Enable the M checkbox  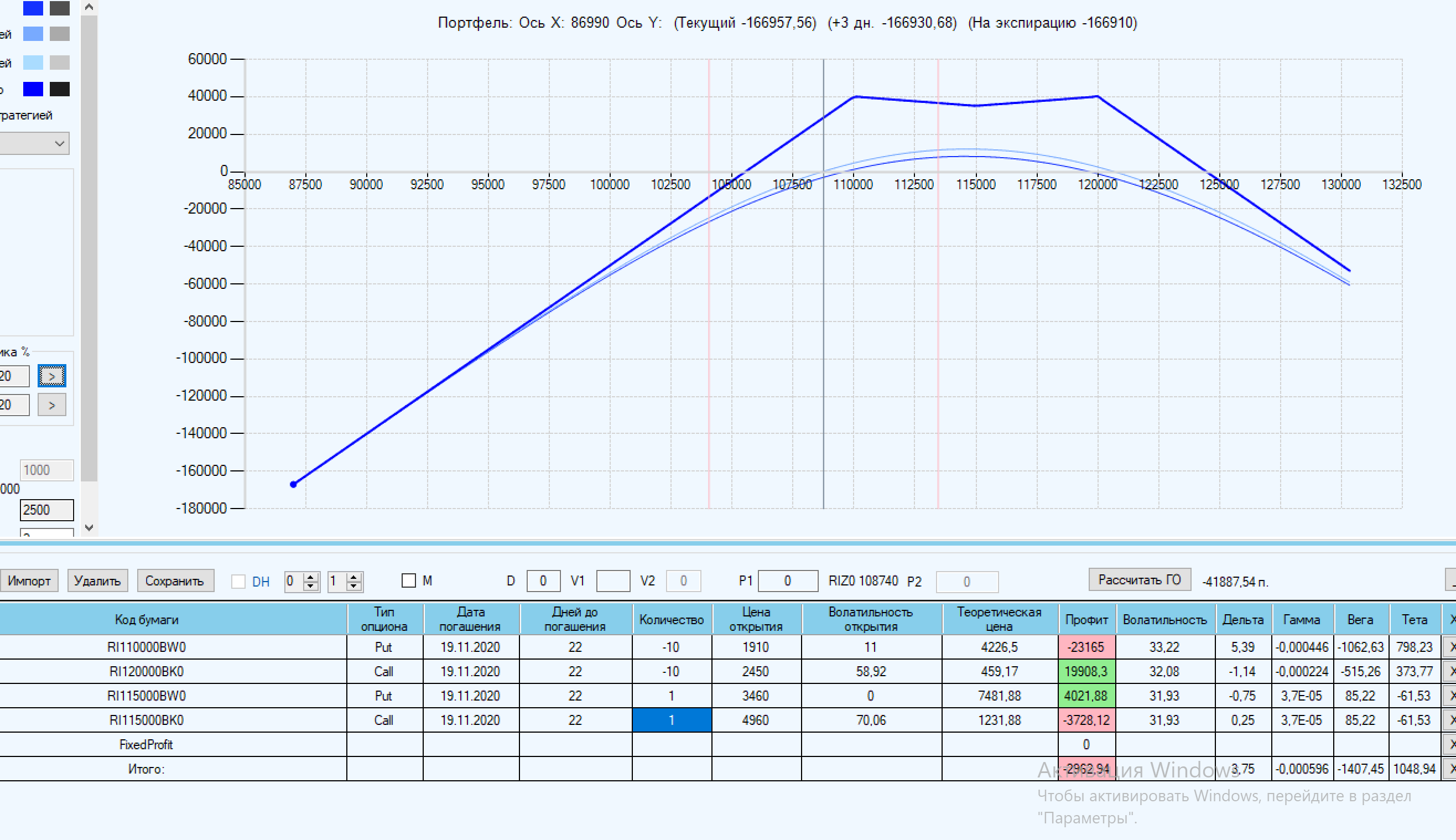(408, 580)
